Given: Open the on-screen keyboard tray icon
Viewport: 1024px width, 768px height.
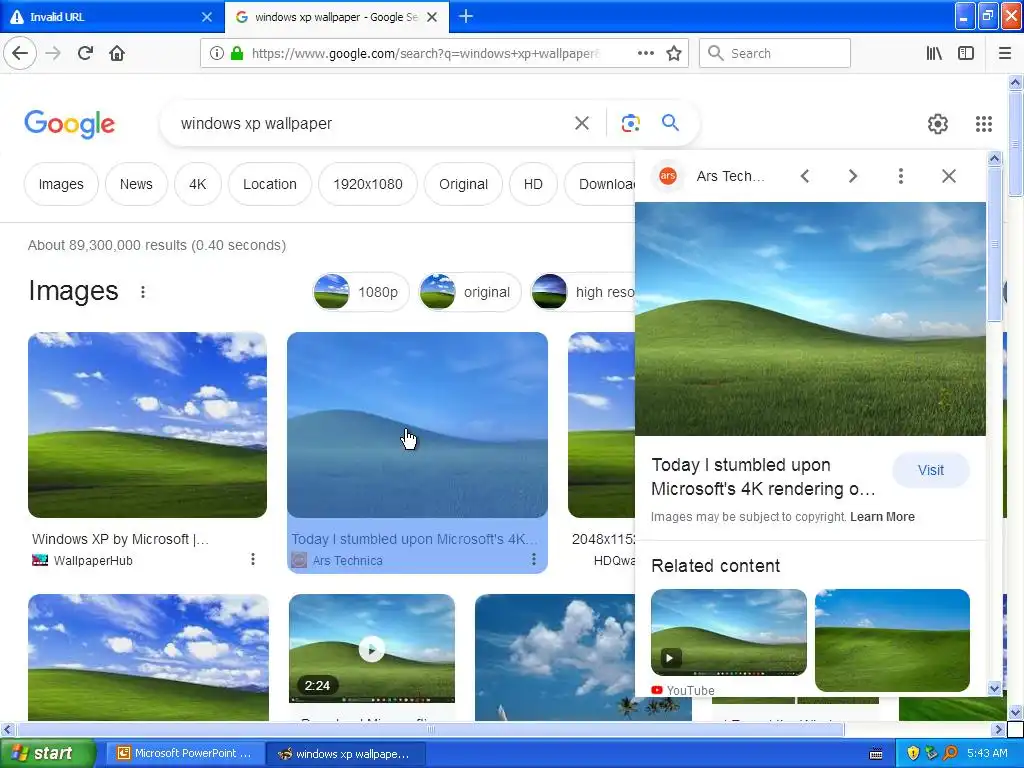Looking at the screenshot, I should (x=876, y=753).
